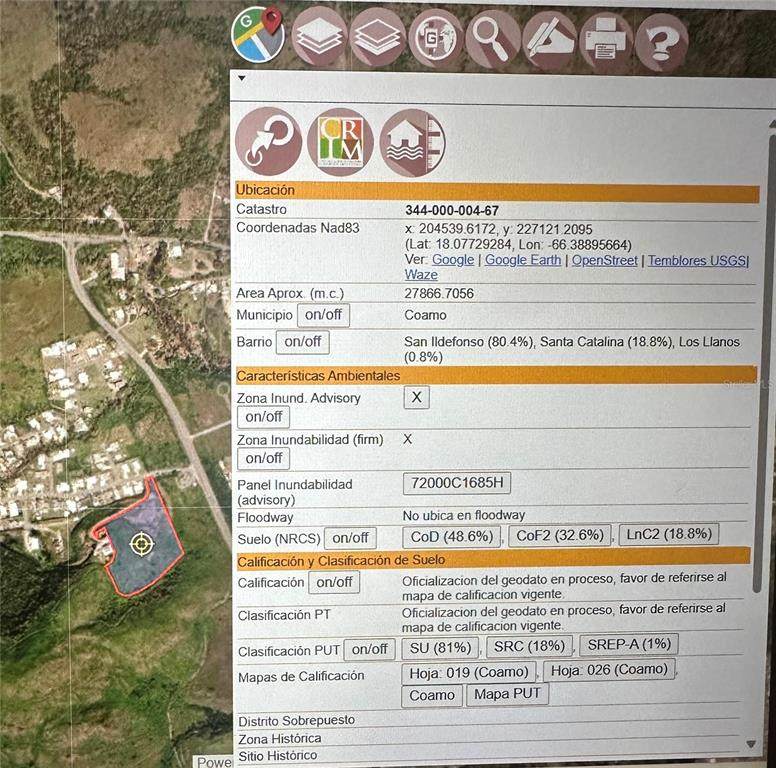Screen dimensions: 776x768
Task: Open the Google Earth link
Action: point(522,260)
